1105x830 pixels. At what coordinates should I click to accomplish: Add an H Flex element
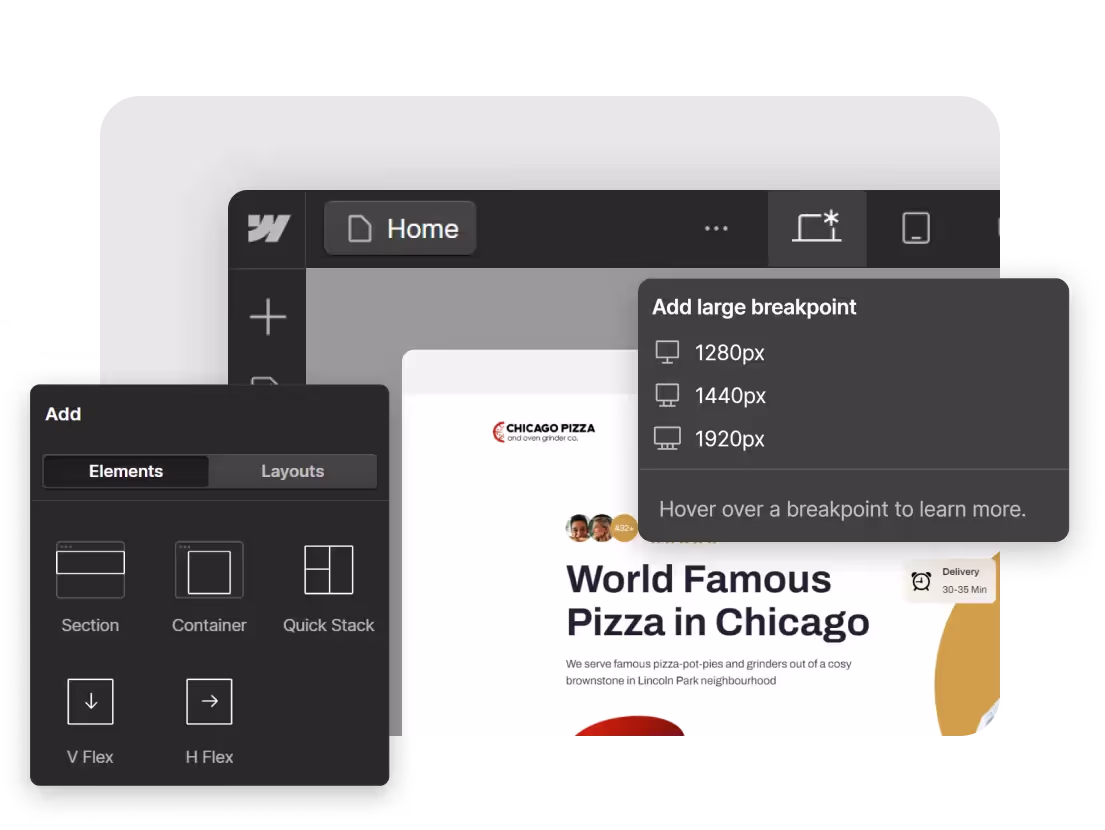pos(209,721)
